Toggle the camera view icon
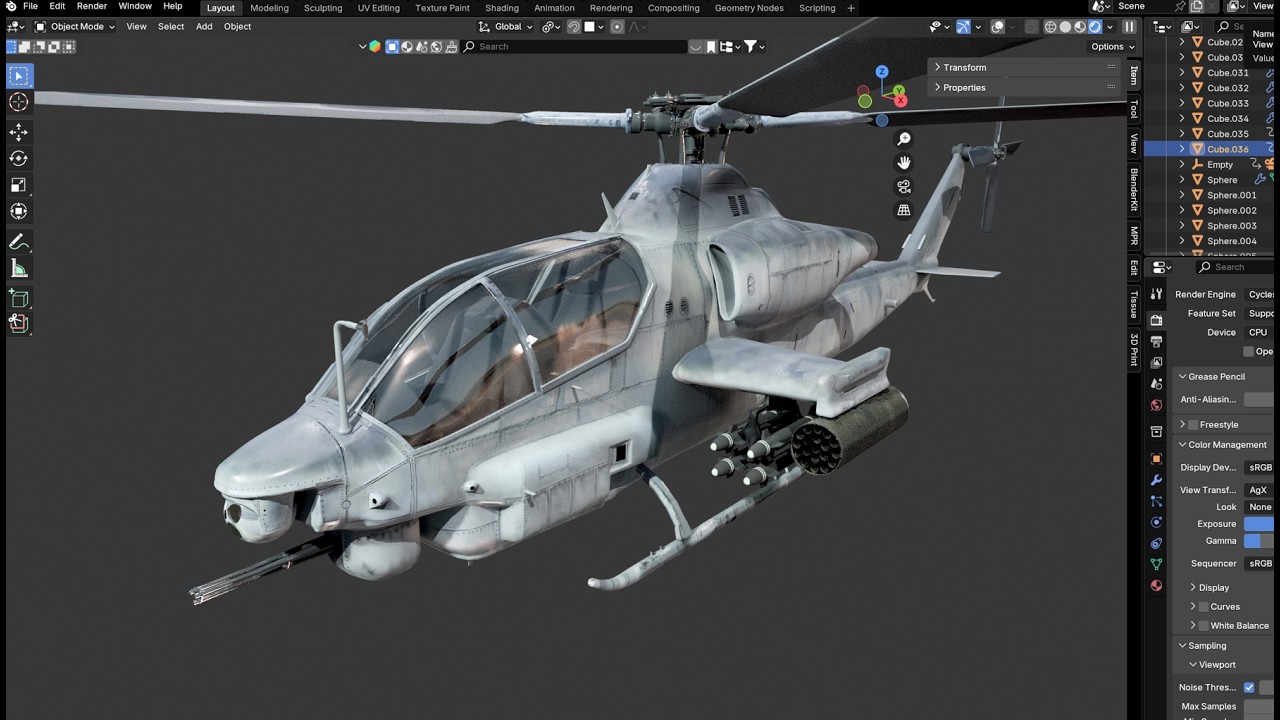1280x720 pixels. 904,187
